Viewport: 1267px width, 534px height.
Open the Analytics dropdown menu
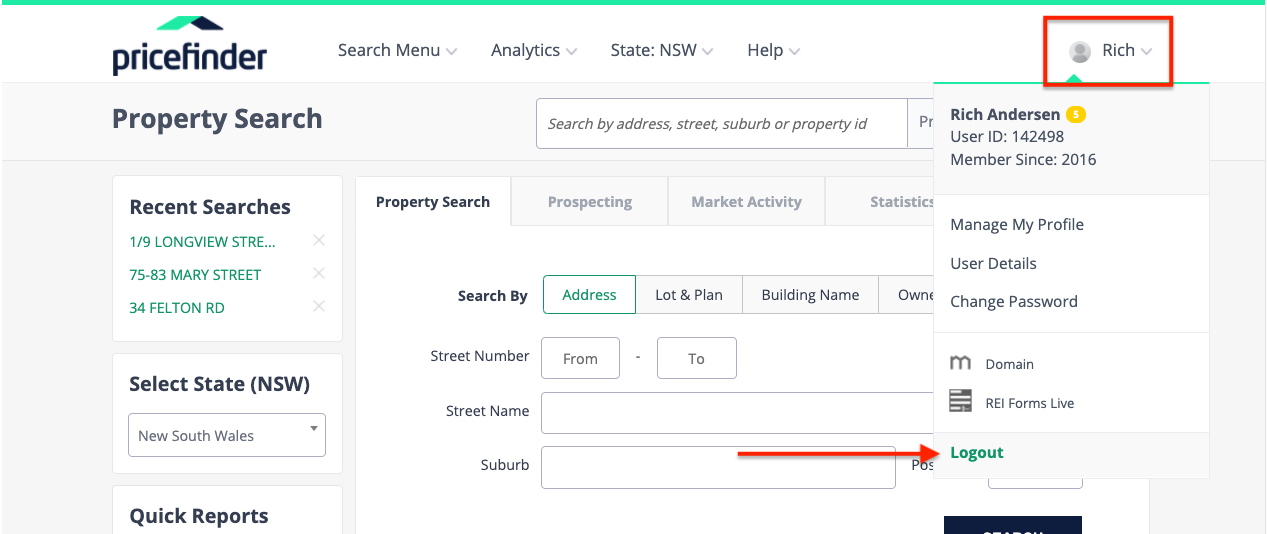533,50
